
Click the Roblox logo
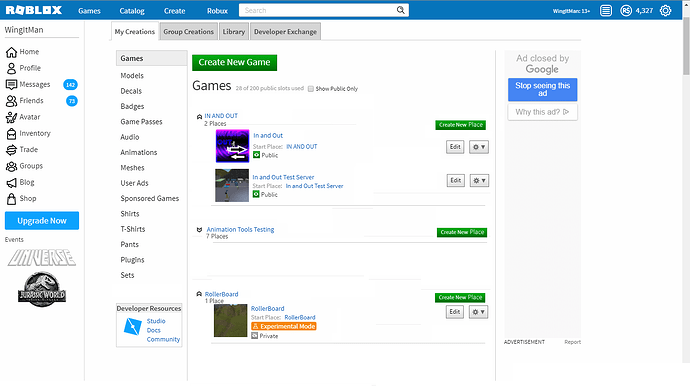tap(34, 10)
